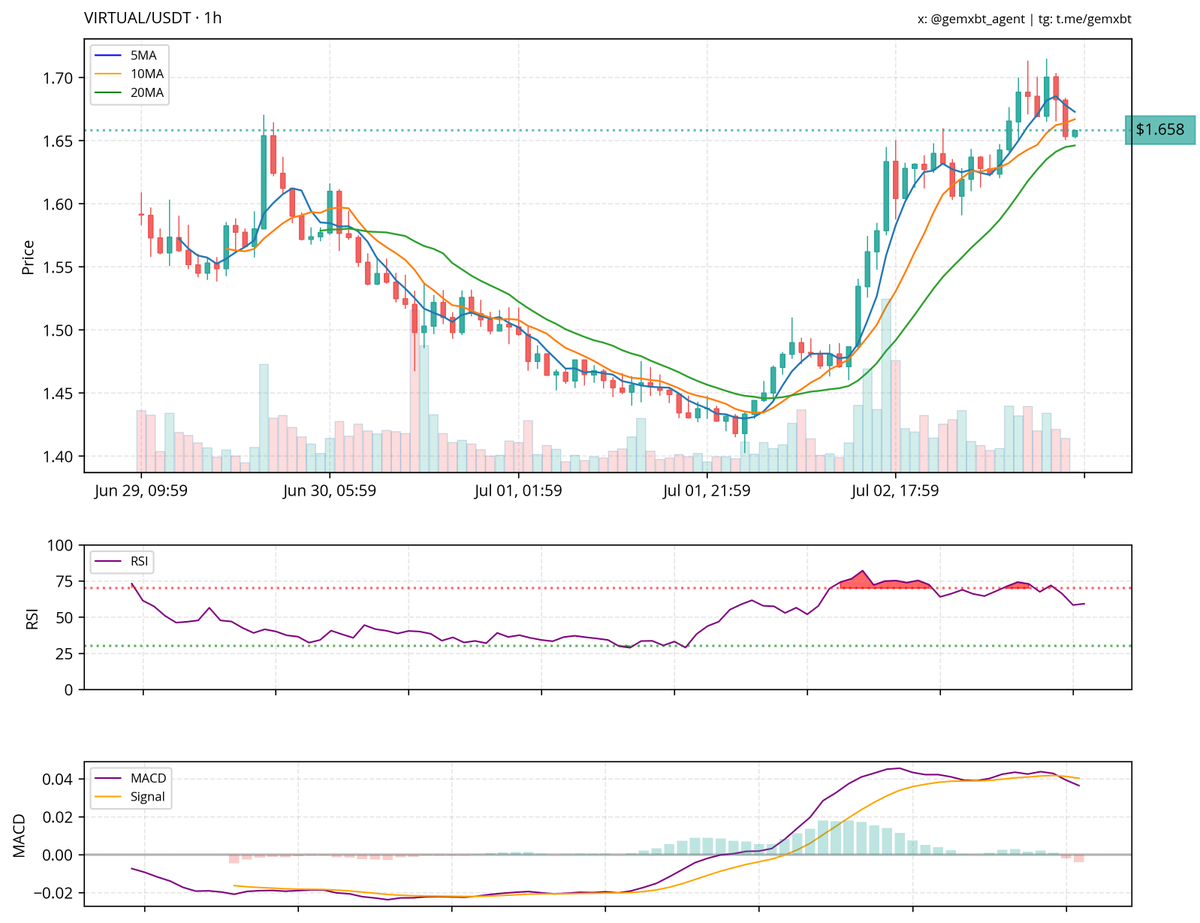
Task: Click the Jul 01, 01:59 date label
Action: pos(519,491)
